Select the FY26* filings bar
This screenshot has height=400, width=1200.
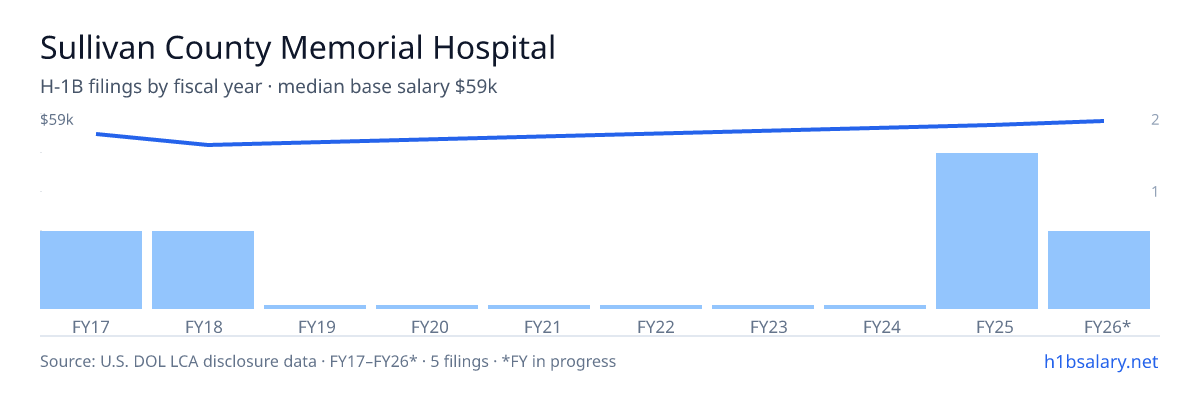tap(1099, 270)
